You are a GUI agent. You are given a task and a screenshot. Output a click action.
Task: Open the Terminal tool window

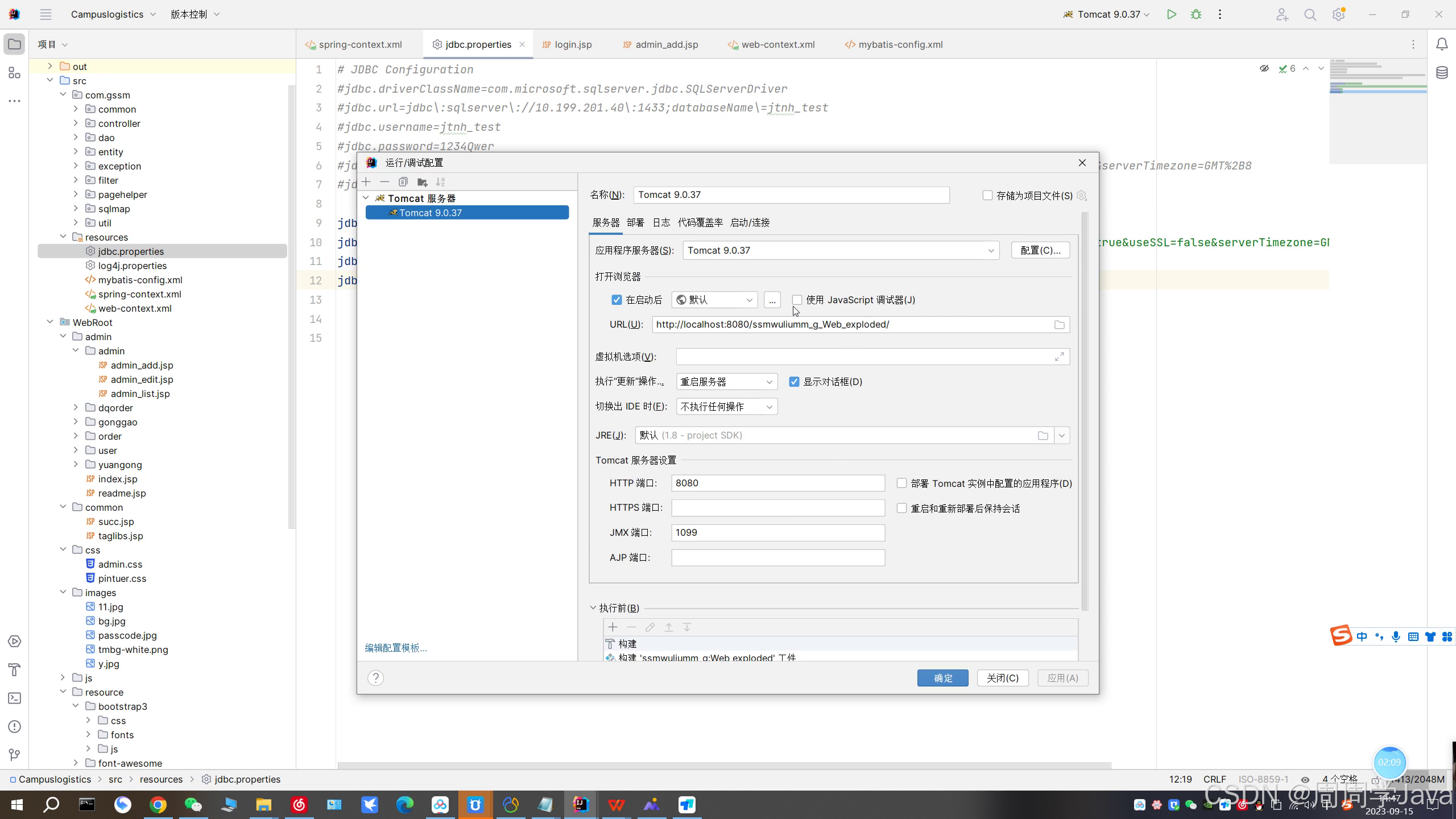pyautogui.click(x=15, y=698)
